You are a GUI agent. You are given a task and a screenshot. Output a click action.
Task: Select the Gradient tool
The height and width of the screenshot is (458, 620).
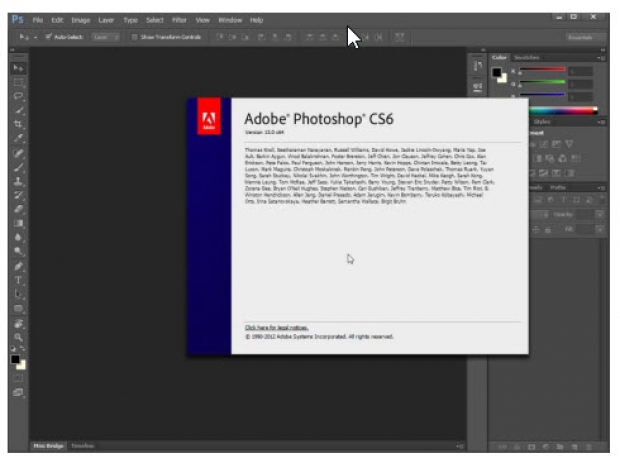[x=18, y=223]
